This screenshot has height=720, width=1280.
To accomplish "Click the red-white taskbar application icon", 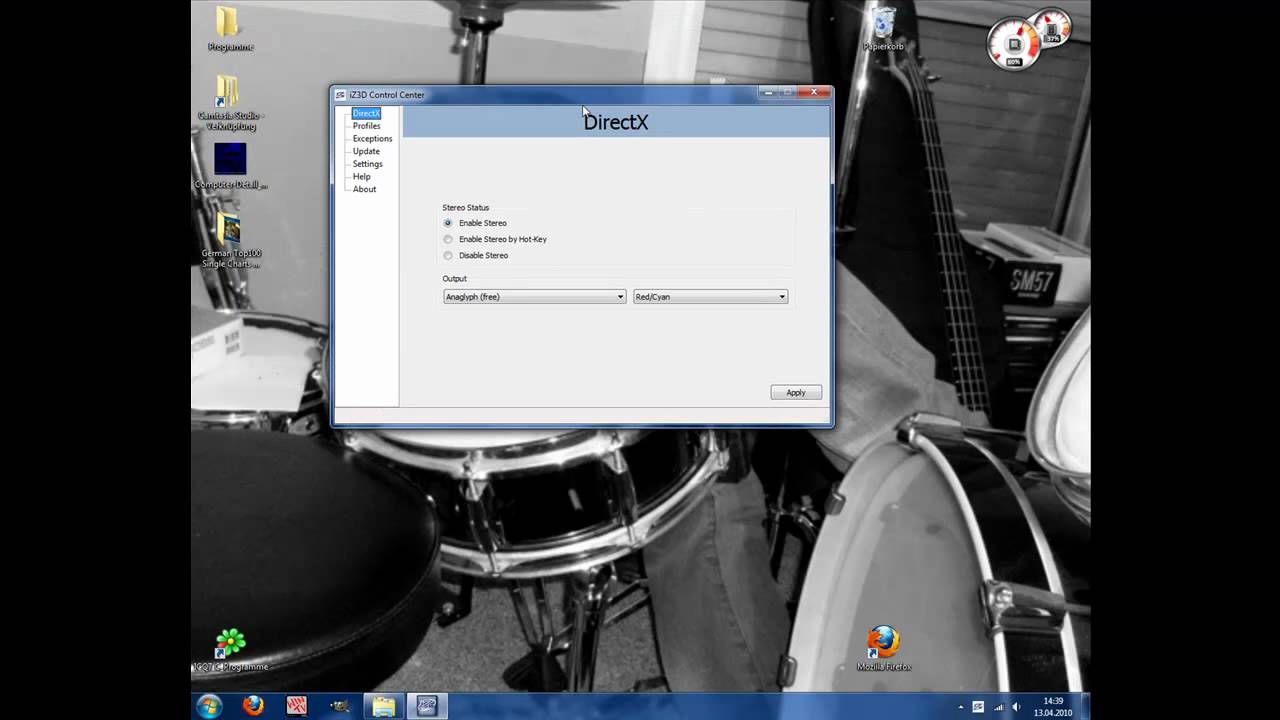I will point(296,706).
